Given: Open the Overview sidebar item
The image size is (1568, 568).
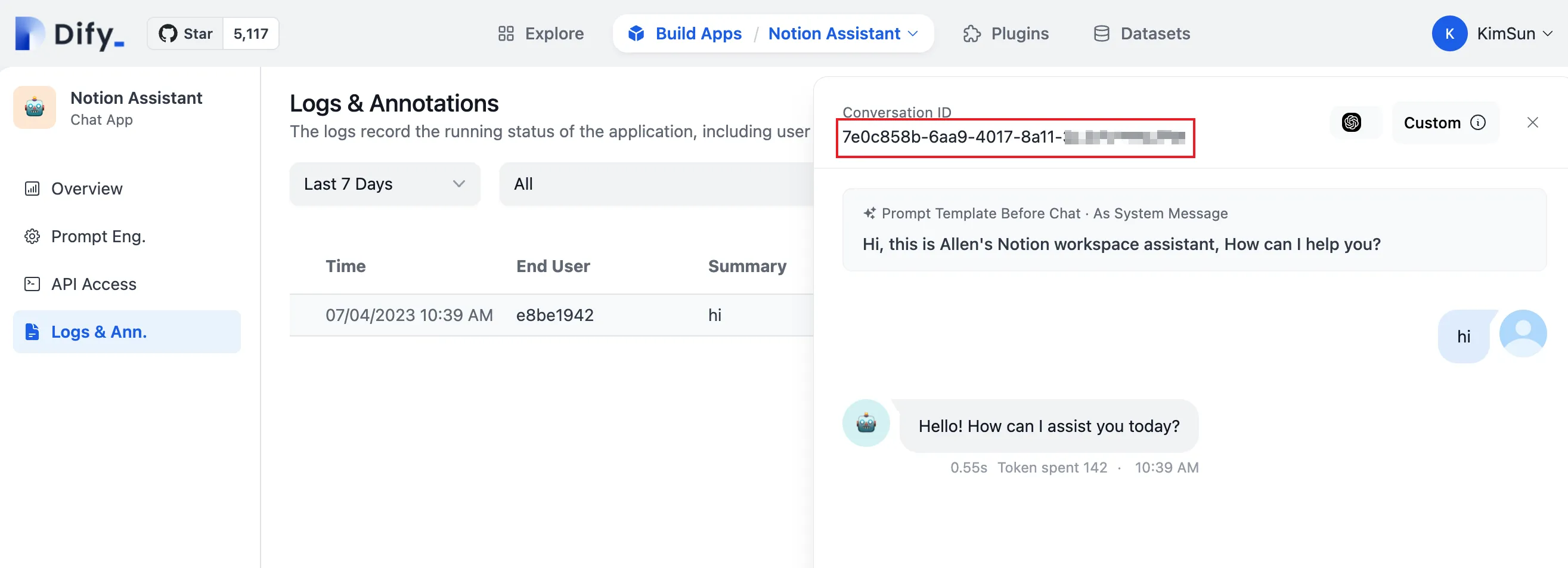Looking at the screenshot, I should tap(86, 189).
